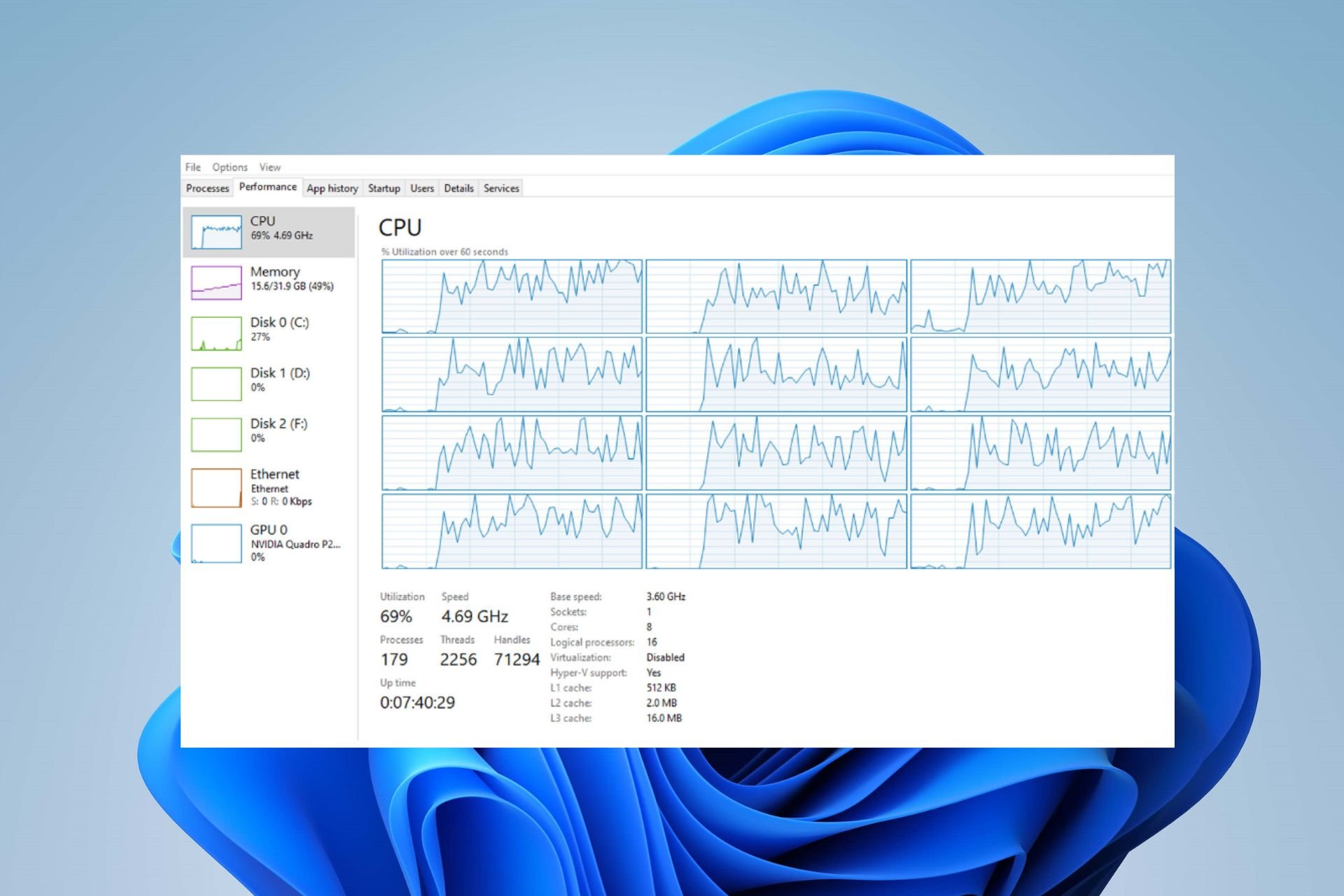1344x896 pixels.
Task: Switch to the App history tab
Action: point(332,188)
